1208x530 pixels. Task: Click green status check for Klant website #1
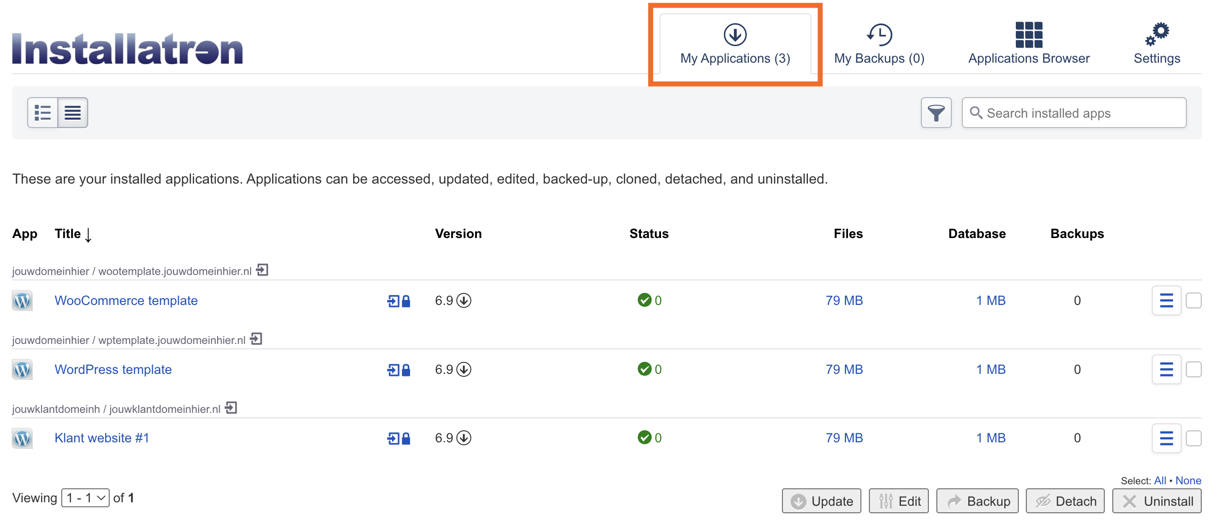[644, 437]
